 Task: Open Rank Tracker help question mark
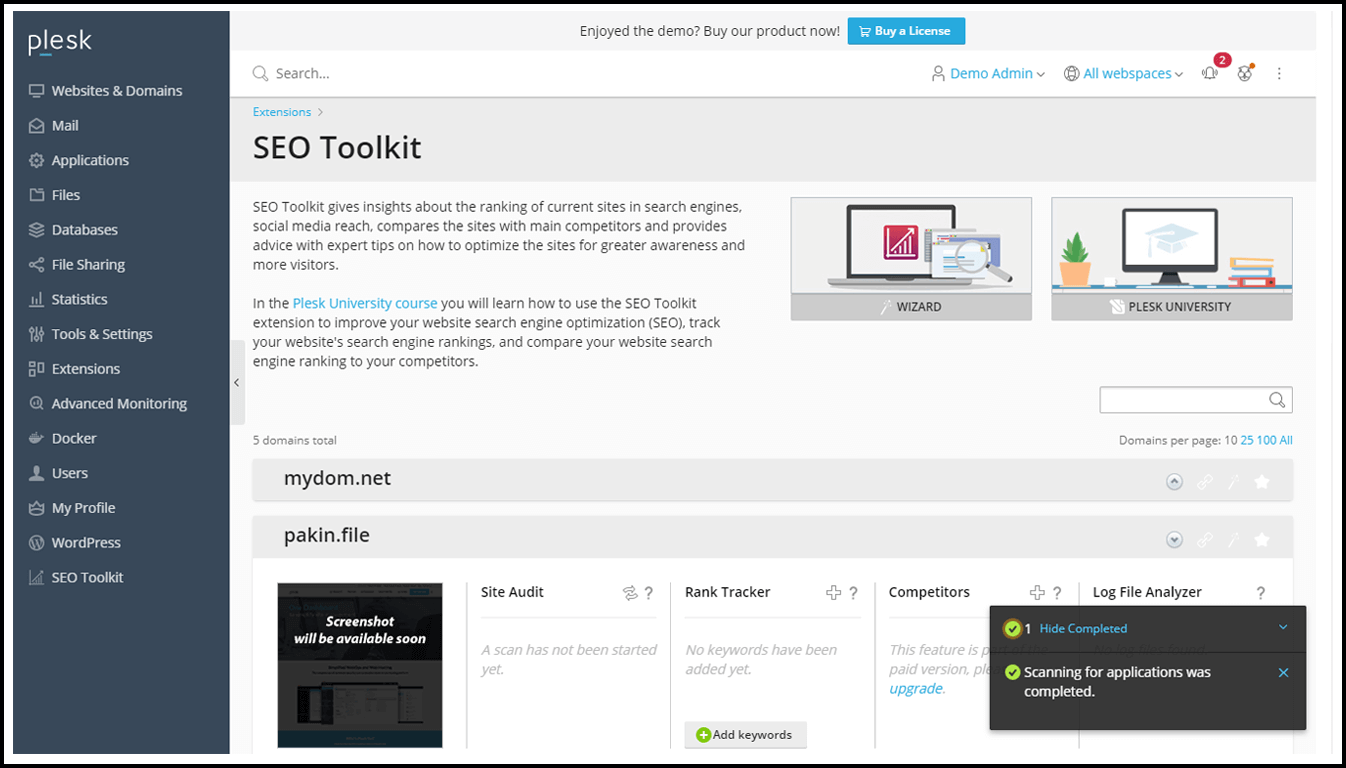pos(853,593)
